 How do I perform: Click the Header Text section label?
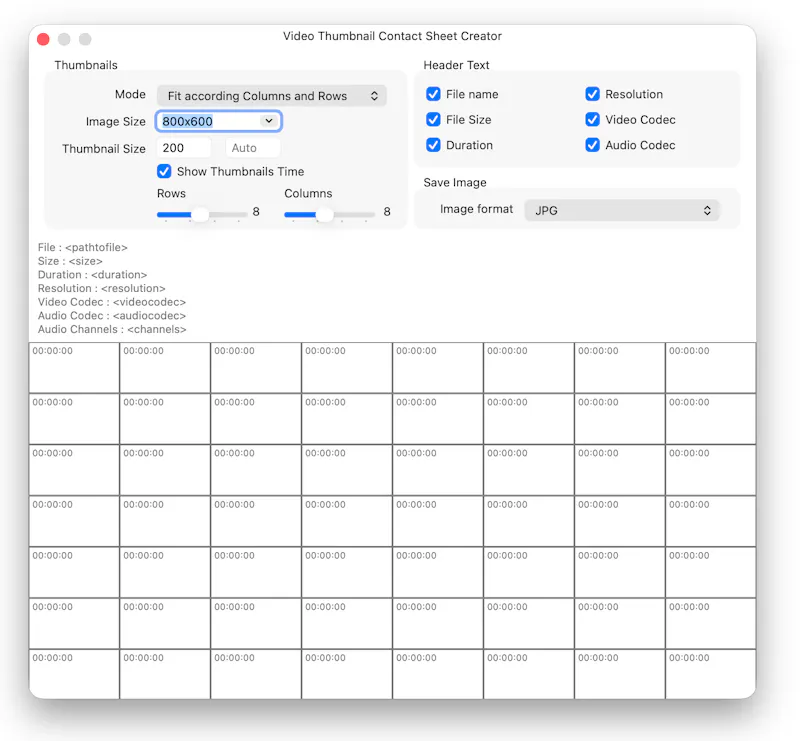coord(456,65)
